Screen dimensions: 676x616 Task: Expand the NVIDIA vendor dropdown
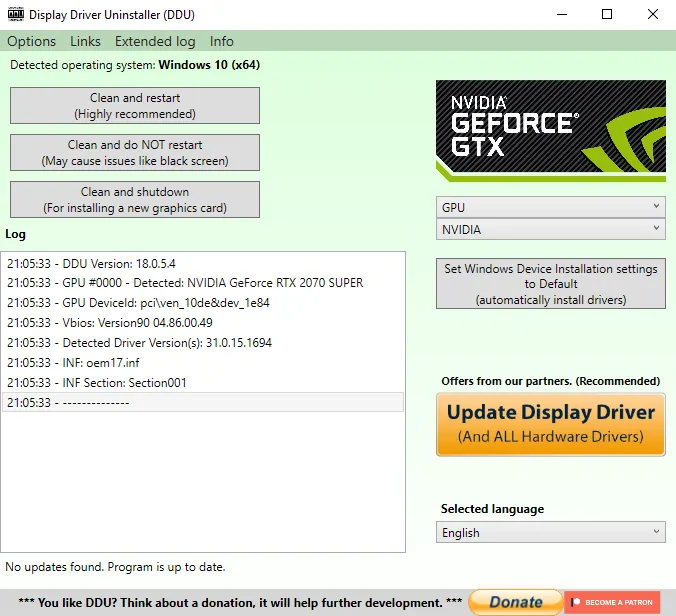pos(550,230)
